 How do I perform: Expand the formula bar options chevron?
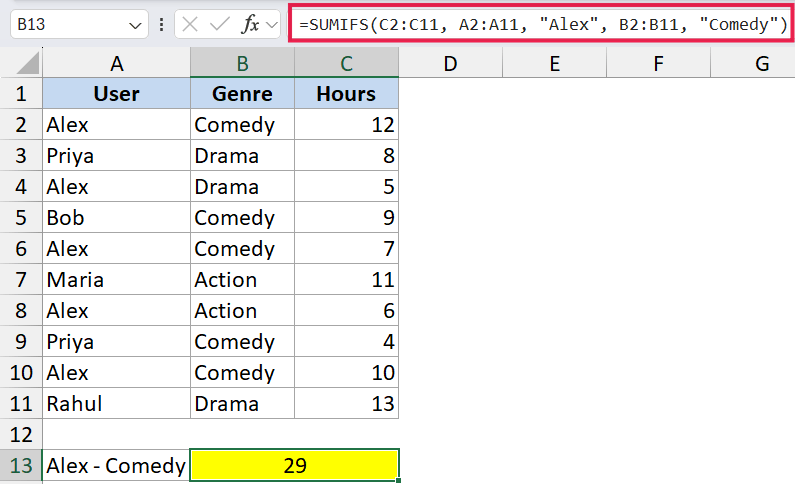point(272,24)
